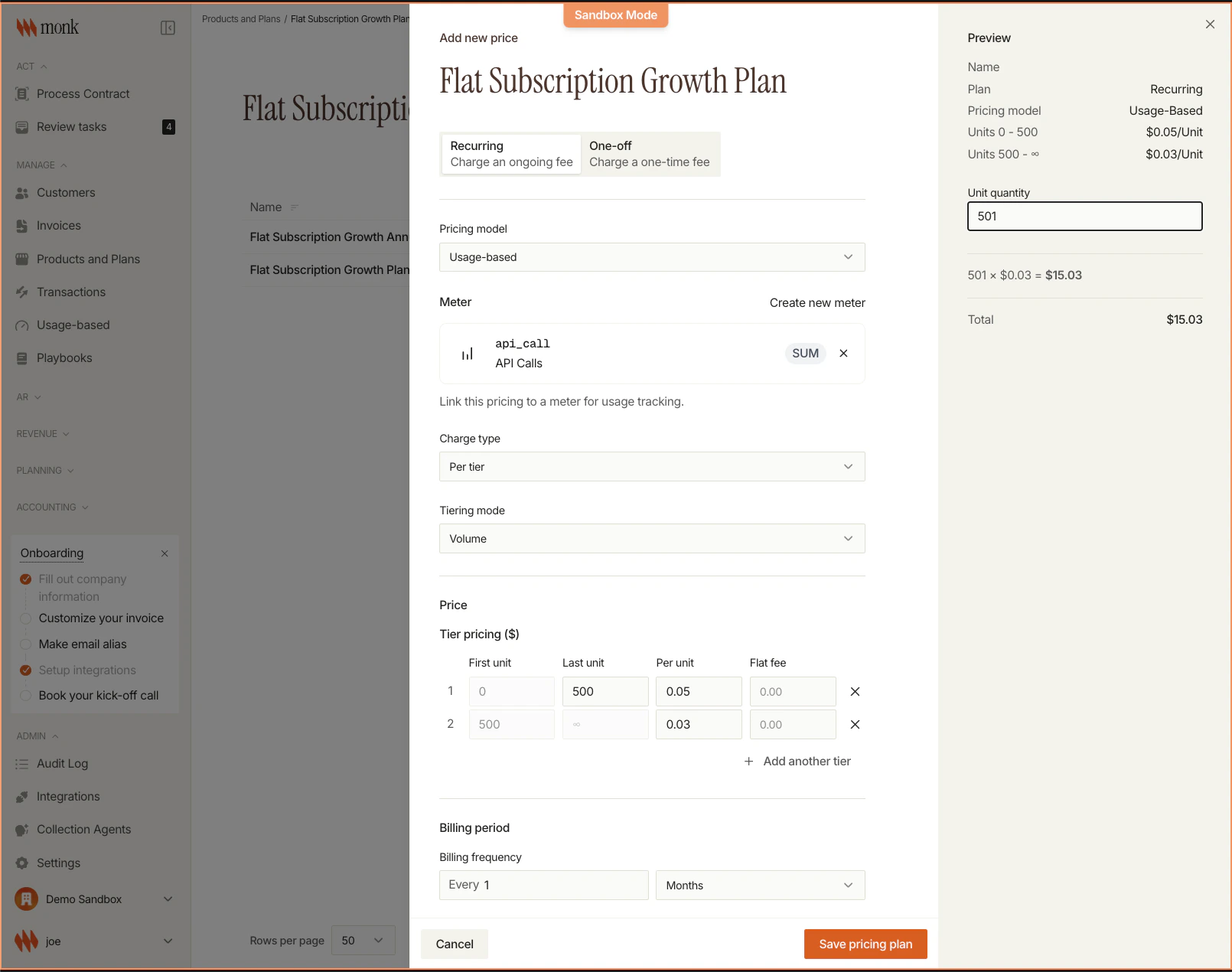Check Book your kick-off call task
This screenshot has width=1232, height=972.
pyautogui.click(x=25, y=695)
